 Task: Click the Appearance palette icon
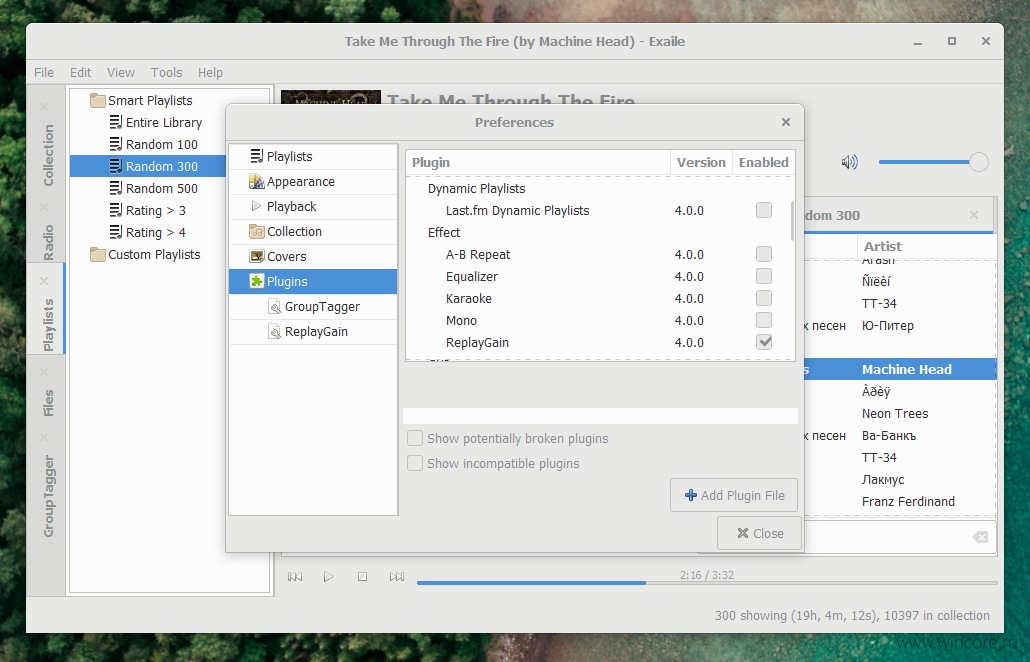tap(257, 181)
